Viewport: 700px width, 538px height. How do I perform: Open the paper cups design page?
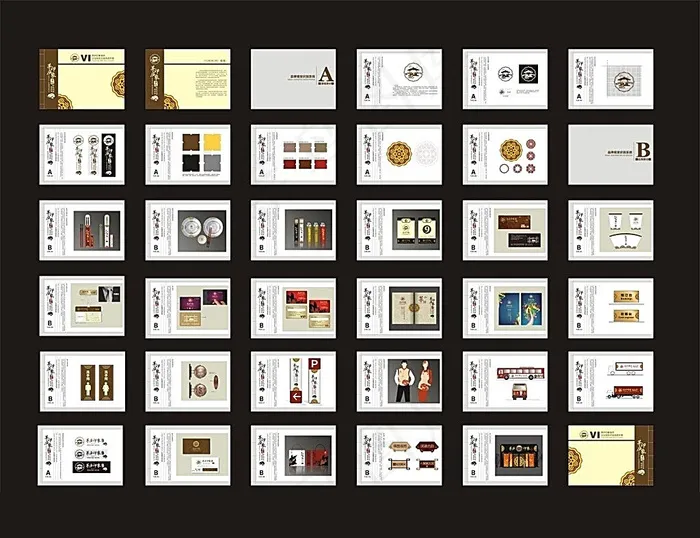tap(611, 231)
